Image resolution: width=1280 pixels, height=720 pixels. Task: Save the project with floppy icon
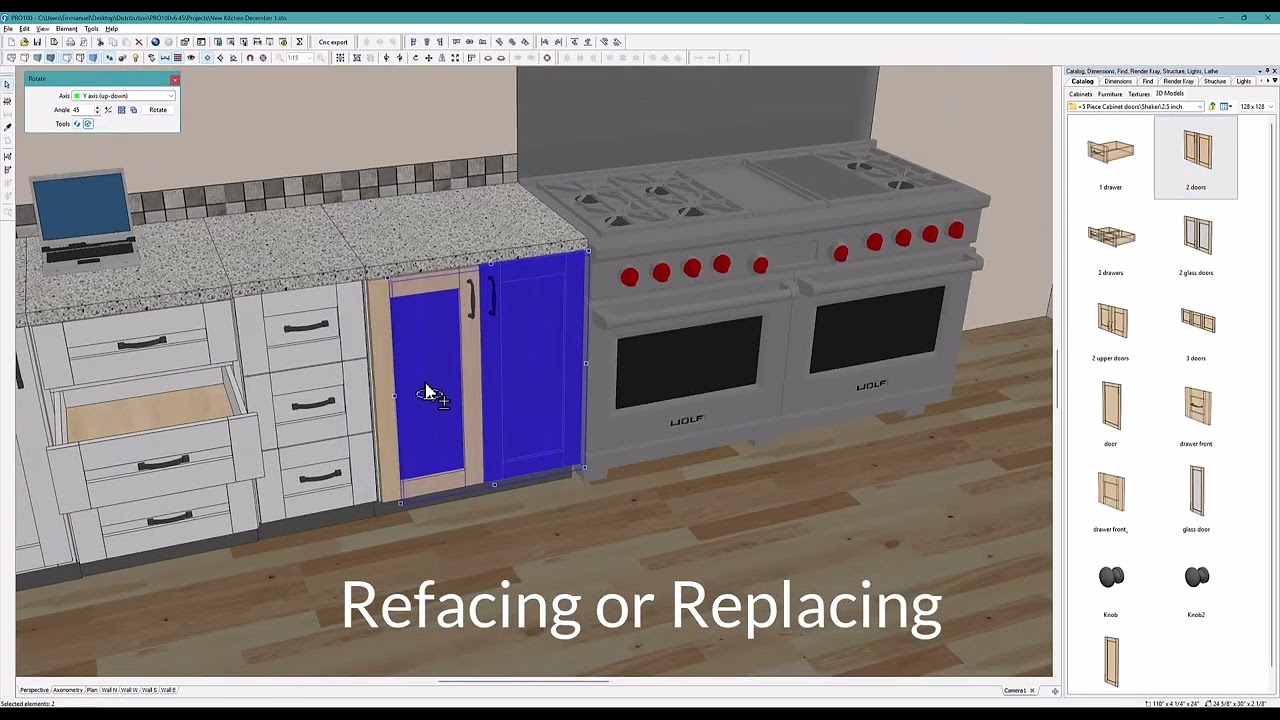pyautogui.click(x=37, y=42)
